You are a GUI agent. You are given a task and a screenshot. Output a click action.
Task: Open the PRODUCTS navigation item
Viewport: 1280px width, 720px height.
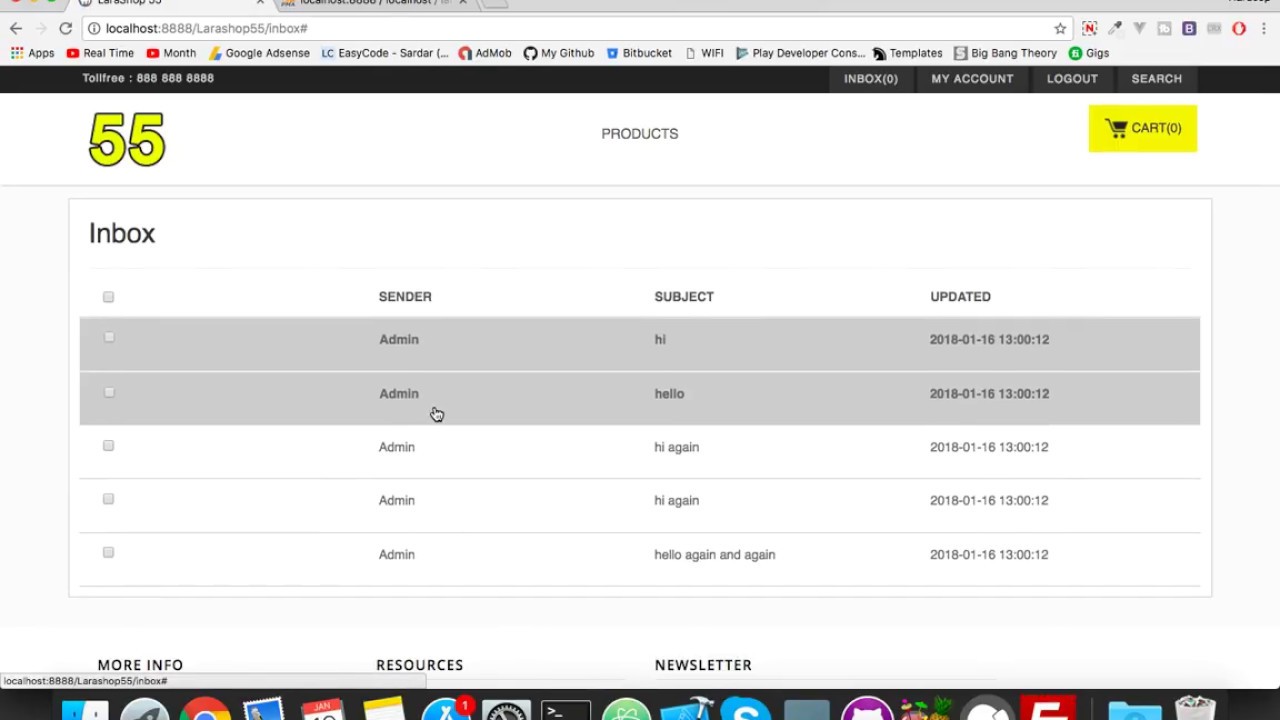point(640,134)
